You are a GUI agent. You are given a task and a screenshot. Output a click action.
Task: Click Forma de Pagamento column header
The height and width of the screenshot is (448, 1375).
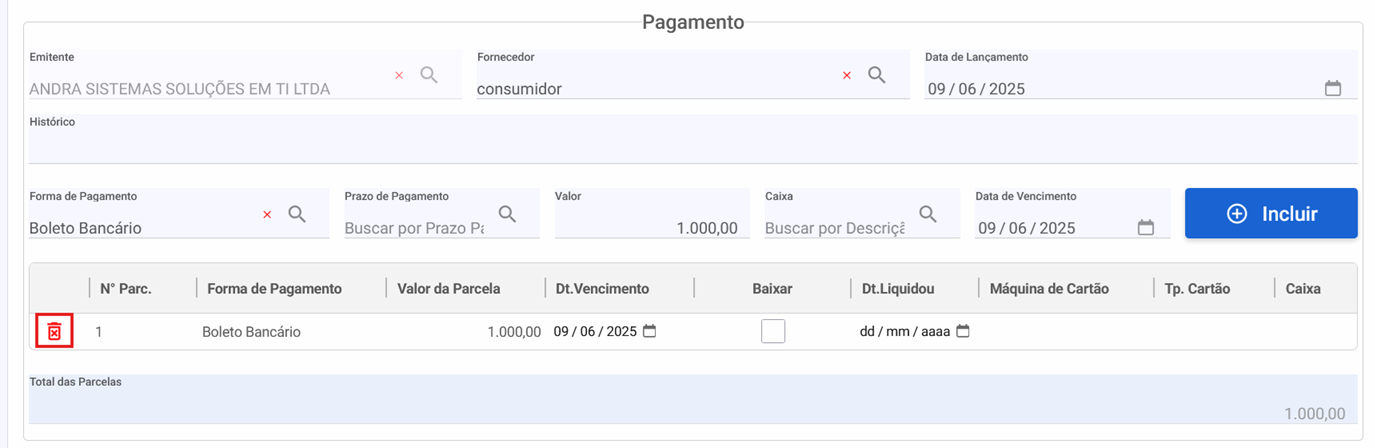point(274,288)
